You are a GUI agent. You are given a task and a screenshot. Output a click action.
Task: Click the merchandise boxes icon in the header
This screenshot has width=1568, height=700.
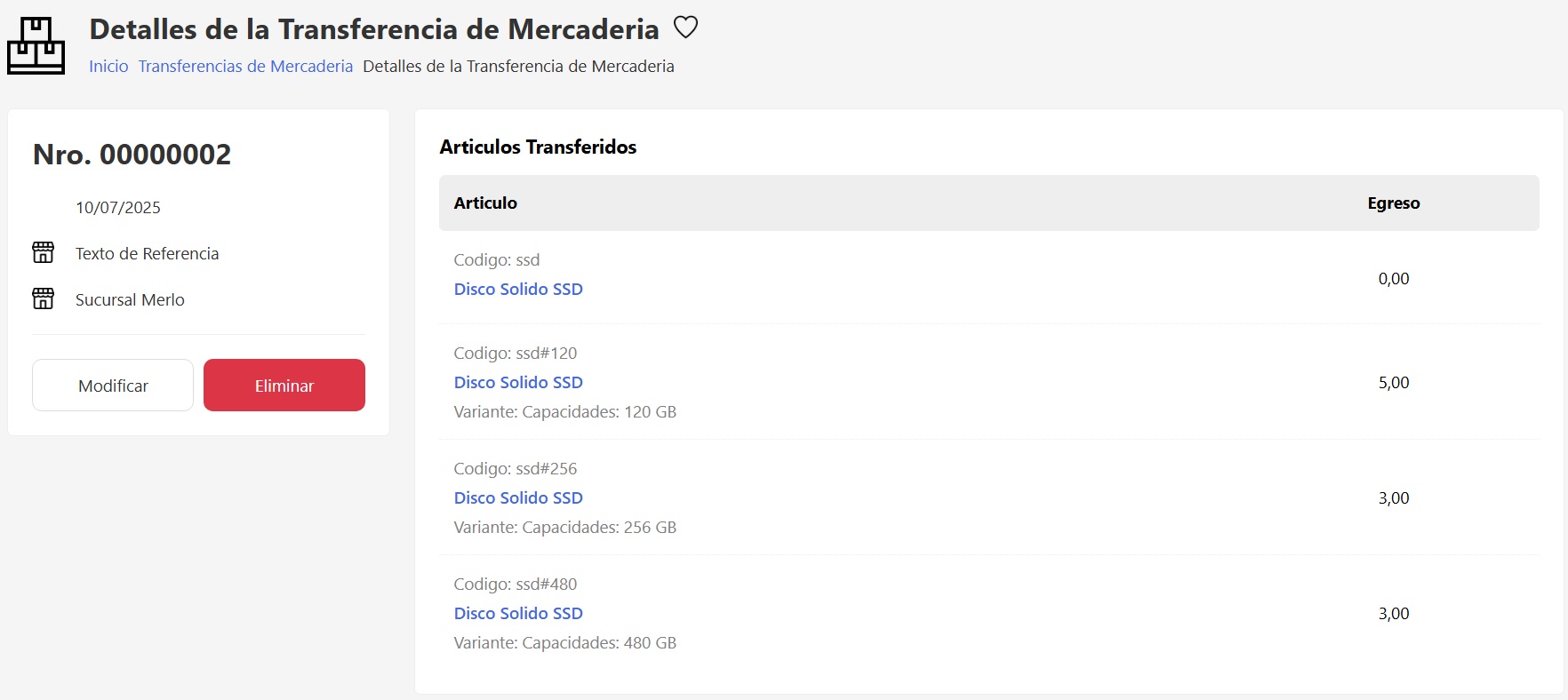[x=36, y=45]
